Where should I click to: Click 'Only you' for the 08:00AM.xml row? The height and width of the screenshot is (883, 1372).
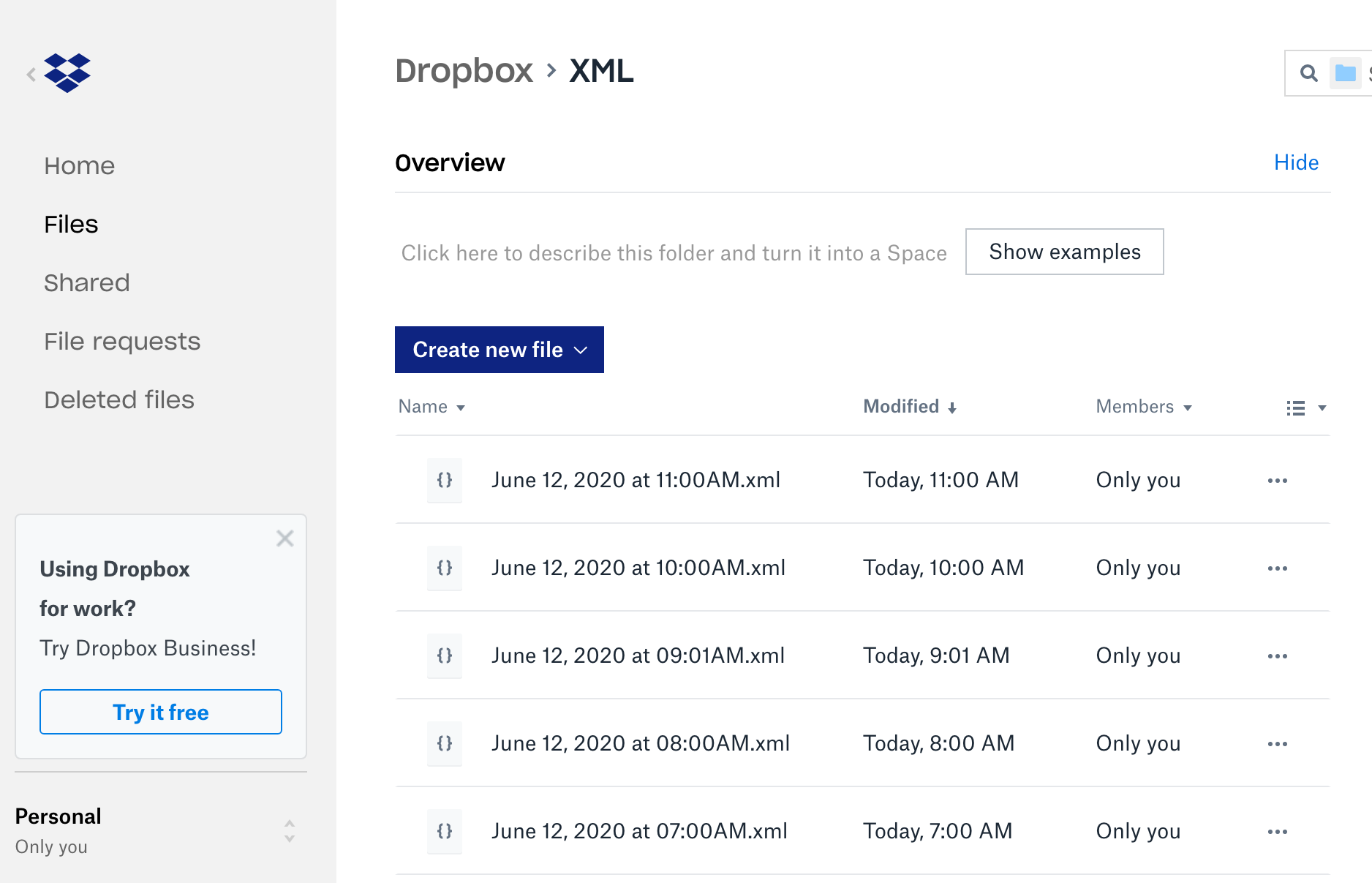pos(1138,743)
